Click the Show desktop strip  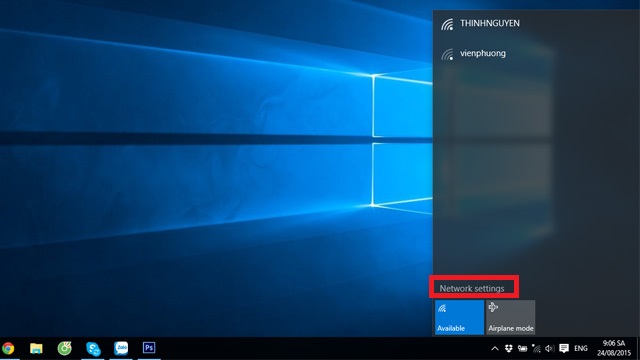pyautogui.click(x=638, y=349)
